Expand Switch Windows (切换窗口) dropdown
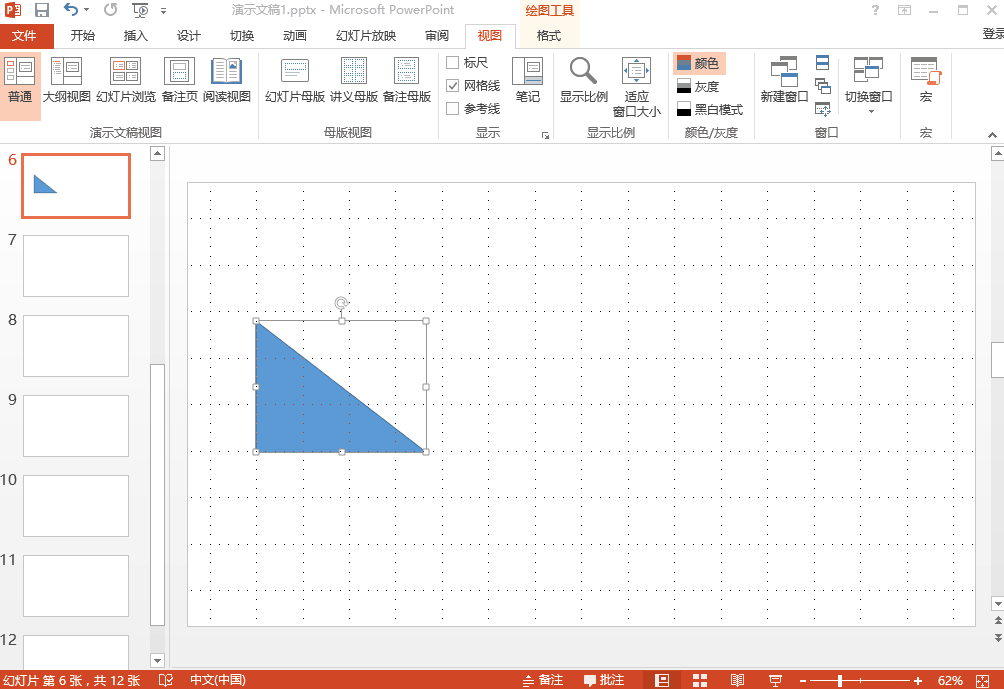The width and height of the screenshot is (1004, 689). (x=869, y=87)
